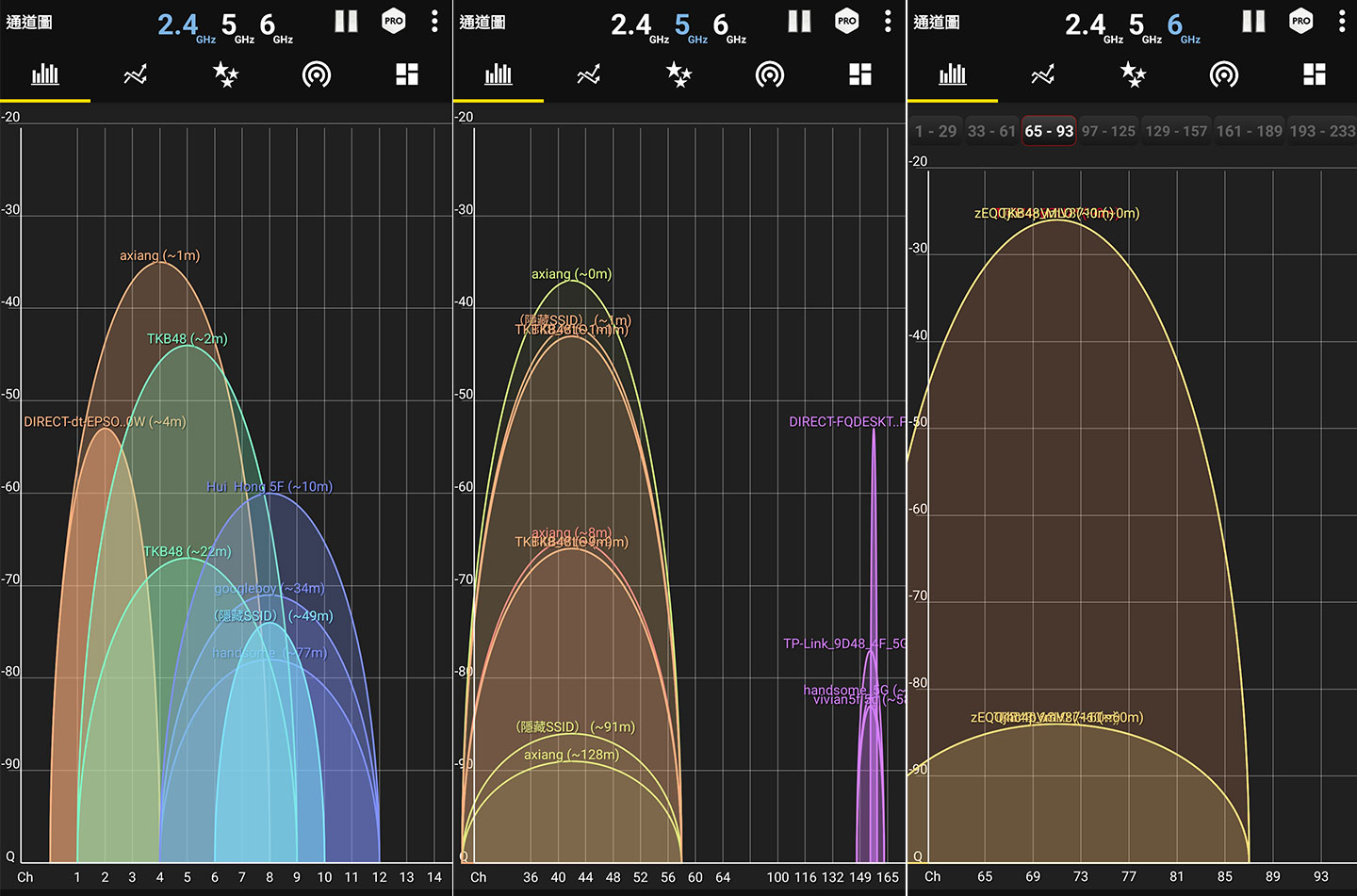The width and height of the screenshot is (1357, 896).
Task: Select the 'handsome (~77m)' network label
Action: pos(270,653)
